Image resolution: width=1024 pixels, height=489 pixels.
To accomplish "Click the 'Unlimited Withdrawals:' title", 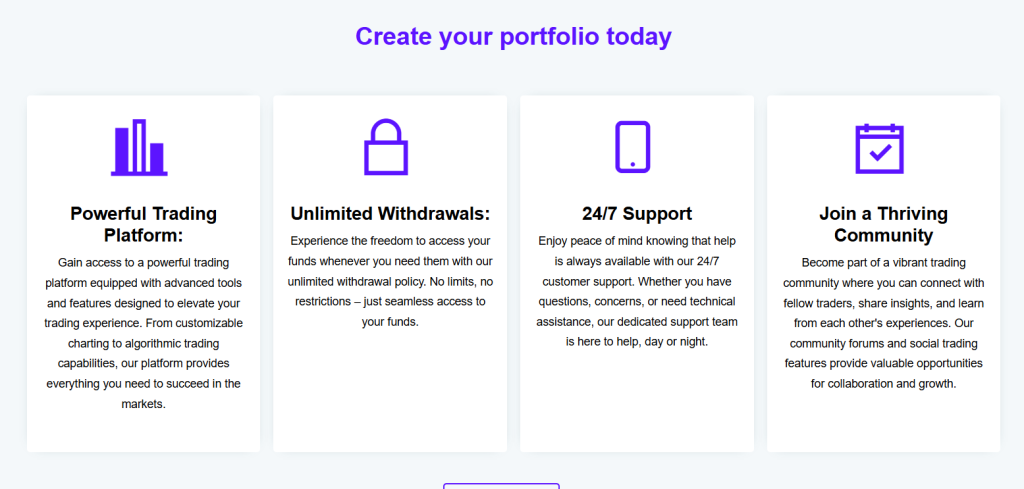I will (x=390, y=213).
